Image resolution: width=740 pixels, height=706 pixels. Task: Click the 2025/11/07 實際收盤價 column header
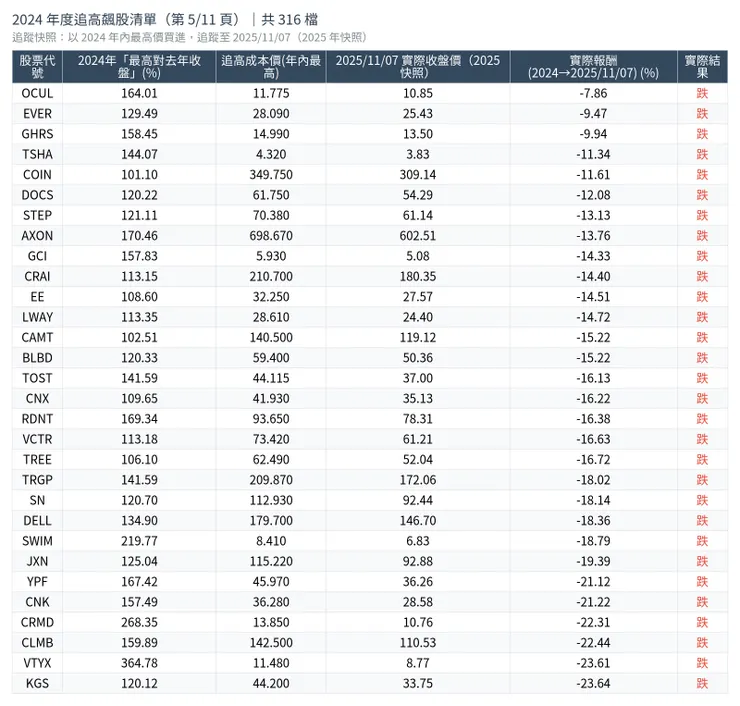pyautogui.click(x=418, y=67)
